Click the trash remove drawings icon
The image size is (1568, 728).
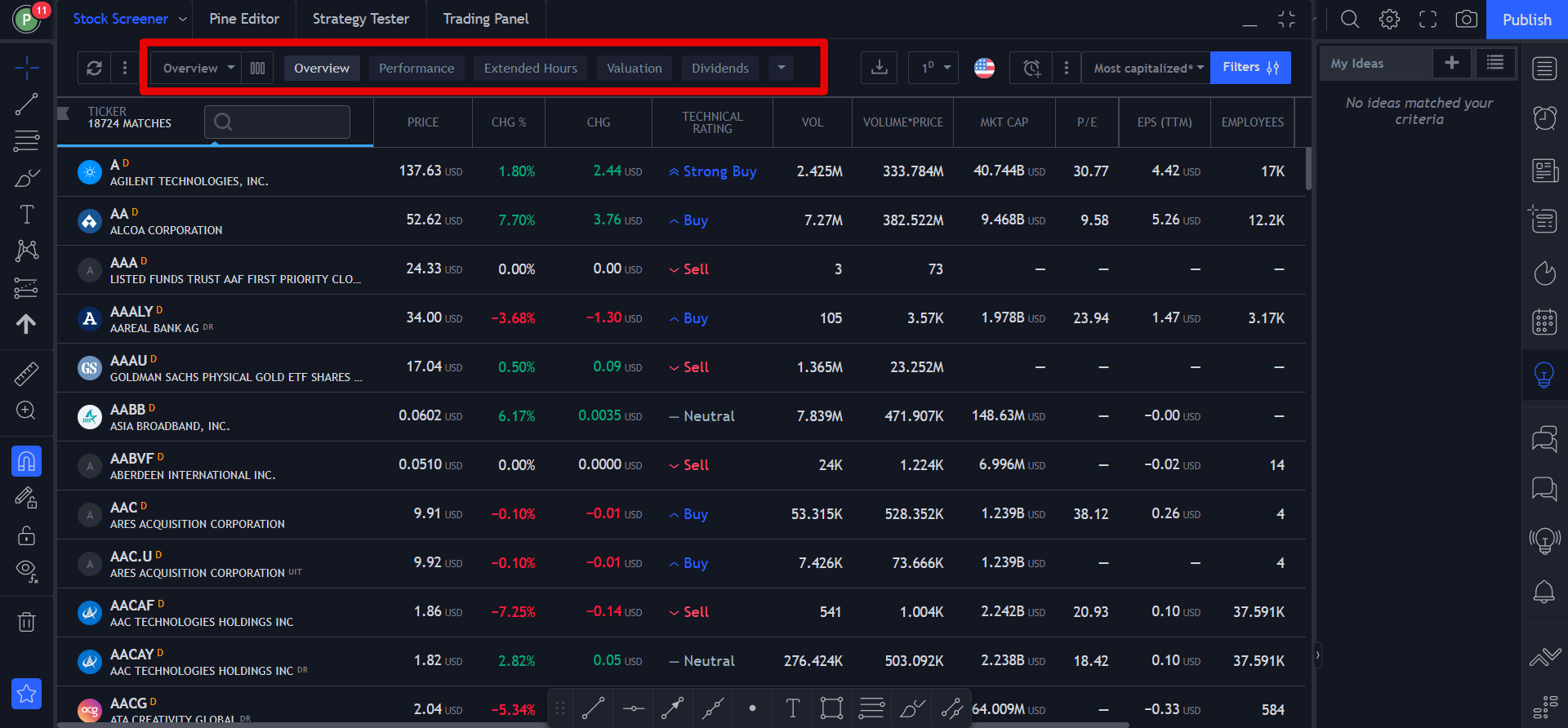[26, 622]
